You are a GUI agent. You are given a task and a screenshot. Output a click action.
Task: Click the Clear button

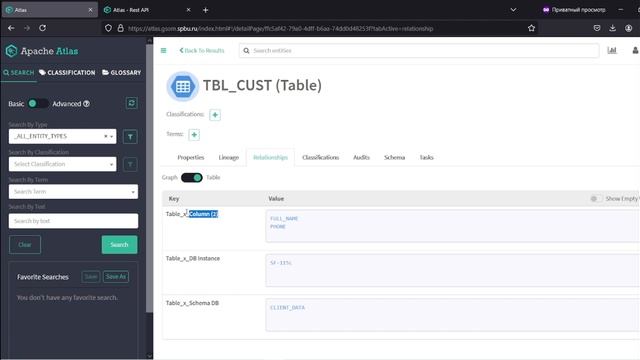[25, 245]
